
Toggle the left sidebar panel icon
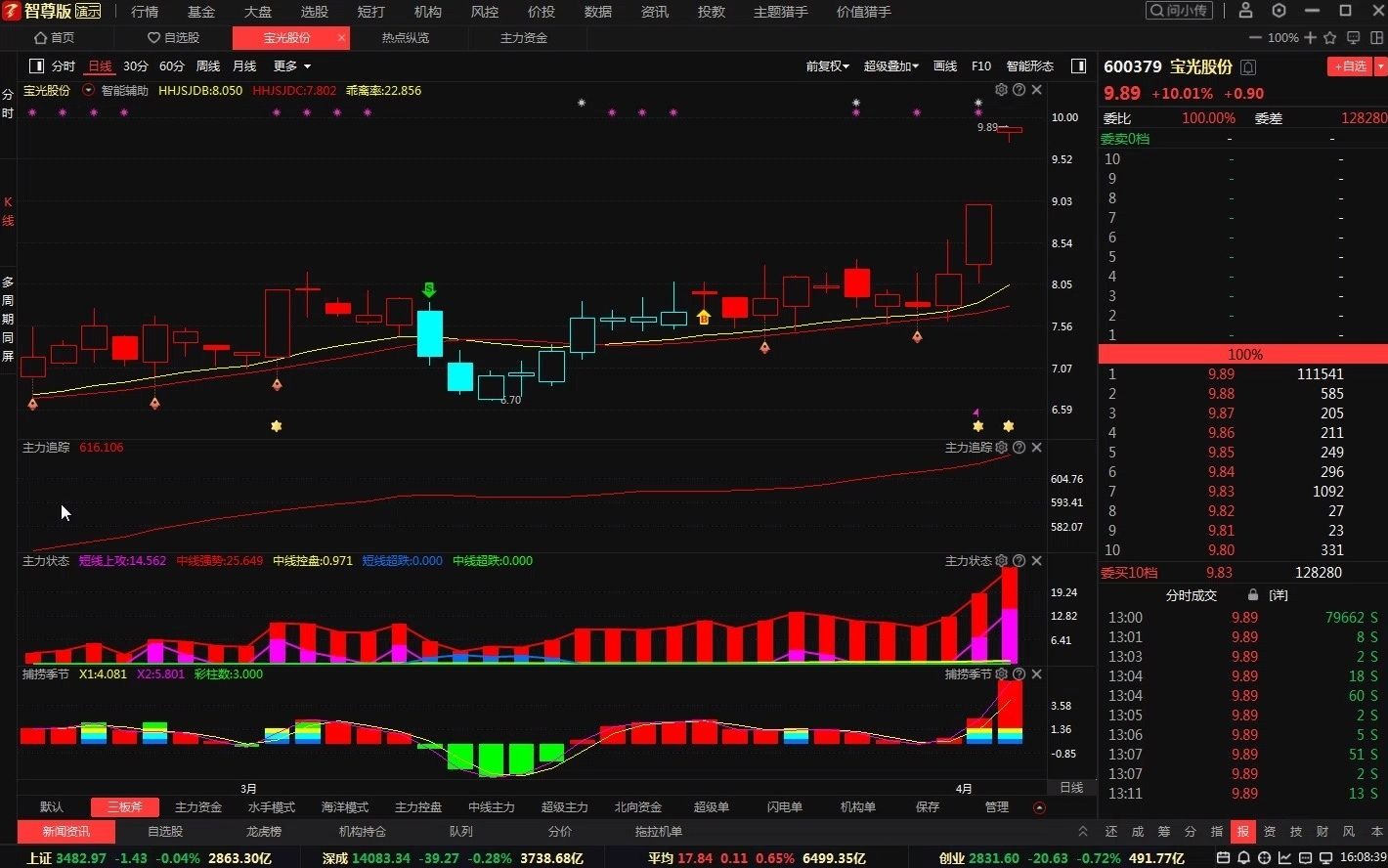coord(37,66)
